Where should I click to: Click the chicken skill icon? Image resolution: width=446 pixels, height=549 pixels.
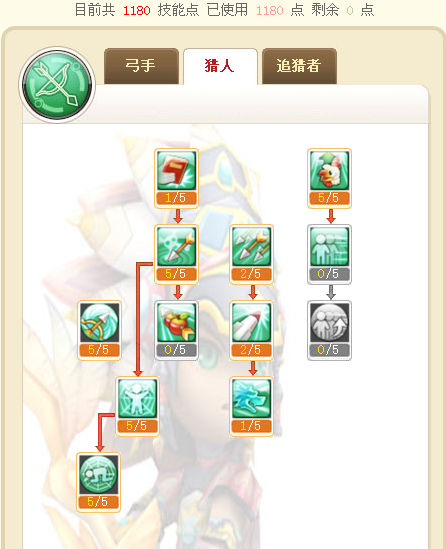pos(329,171)
